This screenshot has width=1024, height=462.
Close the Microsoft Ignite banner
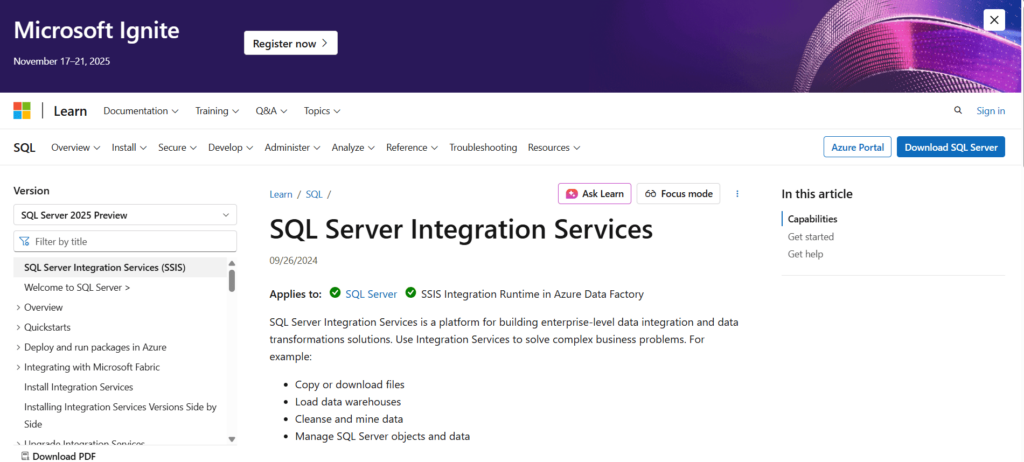tap(994, 19)
